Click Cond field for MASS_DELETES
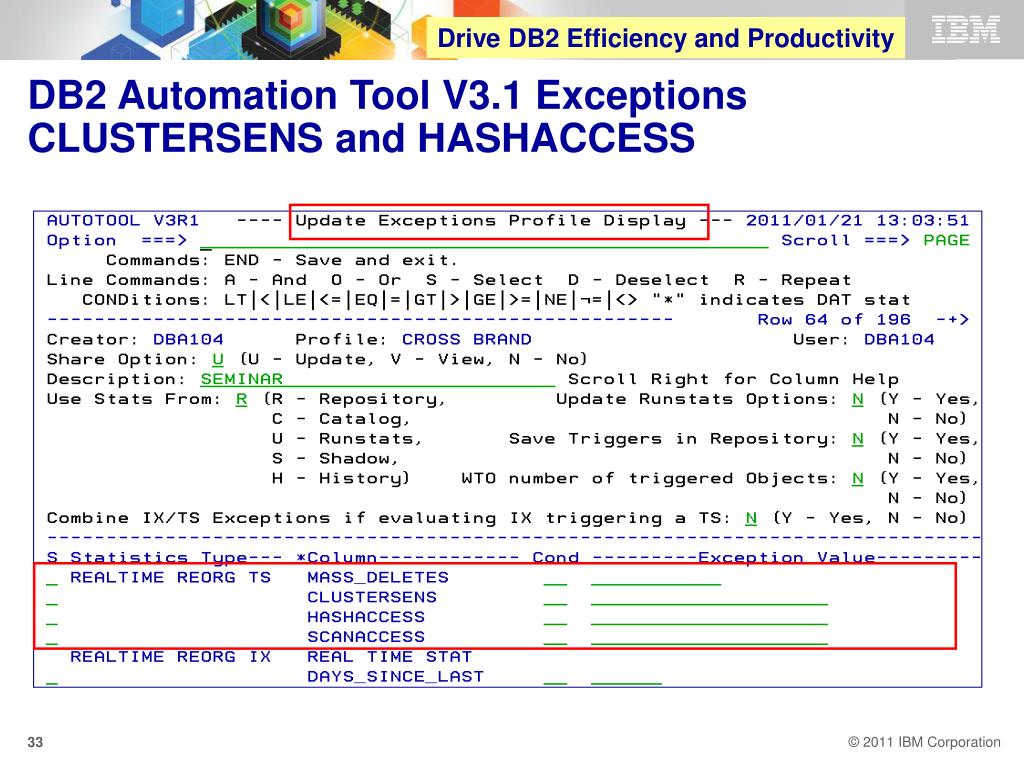The height and width of the screenshot is (768, 1024). (x=555, y=578)
